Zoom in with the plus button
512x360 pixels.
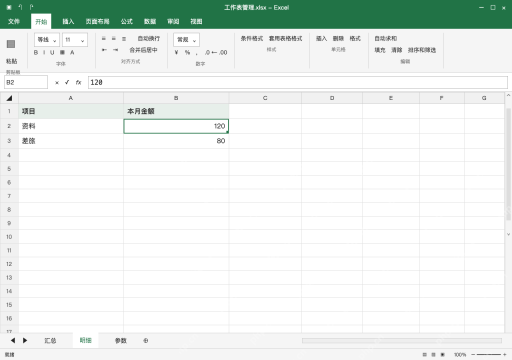505,355
